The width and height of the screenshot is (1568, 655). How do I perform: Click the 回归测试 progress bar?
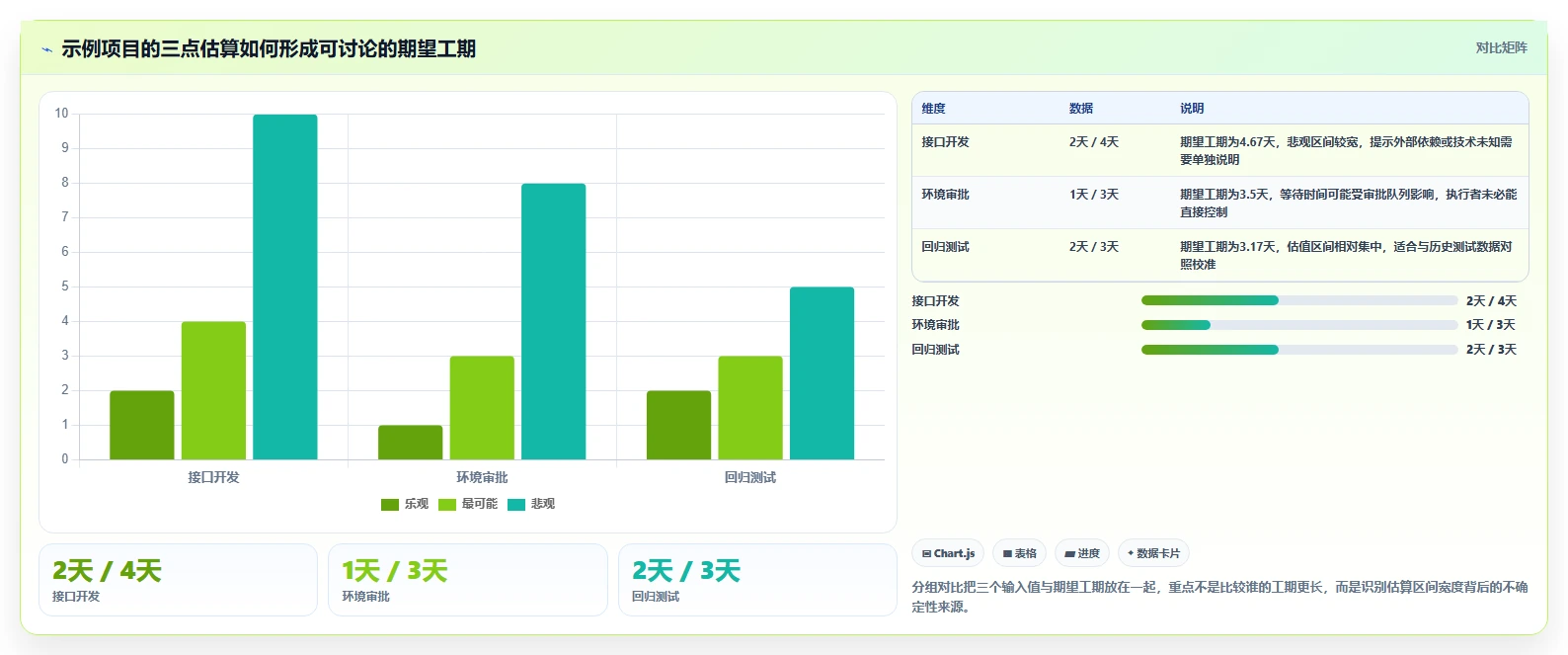point(1299,350)
